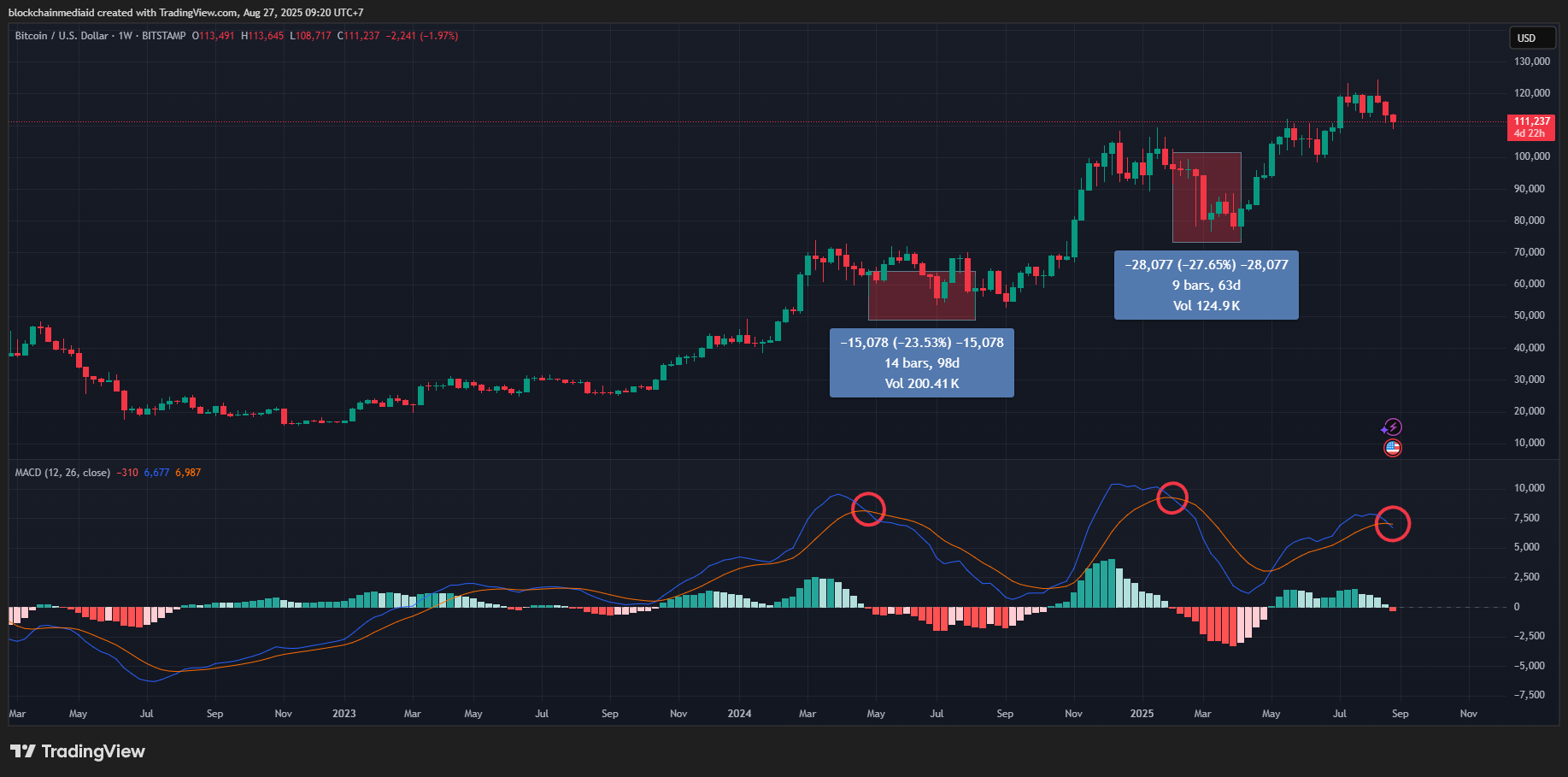Click the -2,241 (-1.97%) change value

(x=422, y=36)
